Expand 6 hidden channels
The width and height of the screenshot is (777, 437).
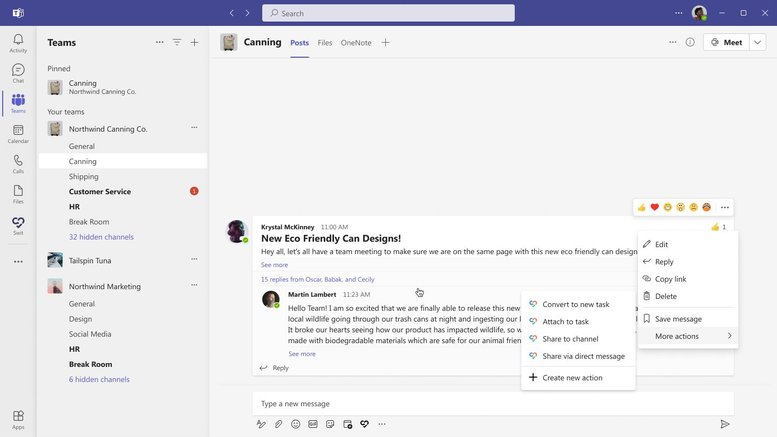(x=99, y=379)
